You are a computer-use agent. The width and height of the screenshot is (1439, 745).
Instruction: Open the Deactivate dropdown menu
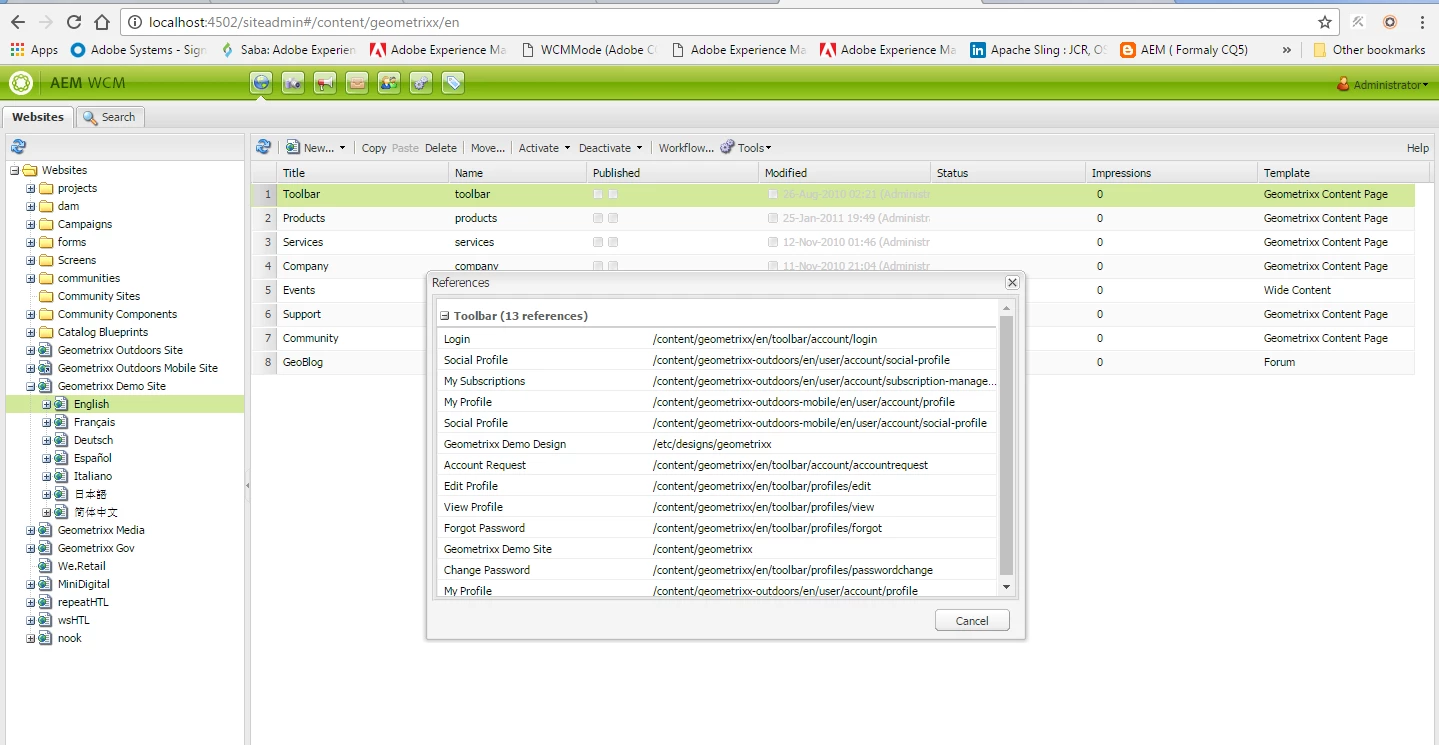610,148
